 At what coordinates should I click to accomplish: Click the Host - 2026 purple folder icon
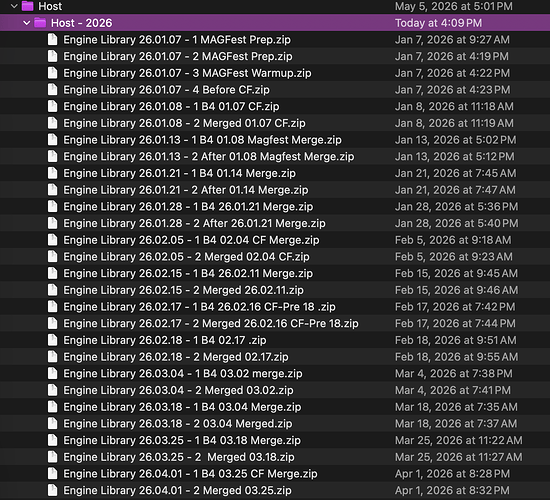[x=40, y=23]
